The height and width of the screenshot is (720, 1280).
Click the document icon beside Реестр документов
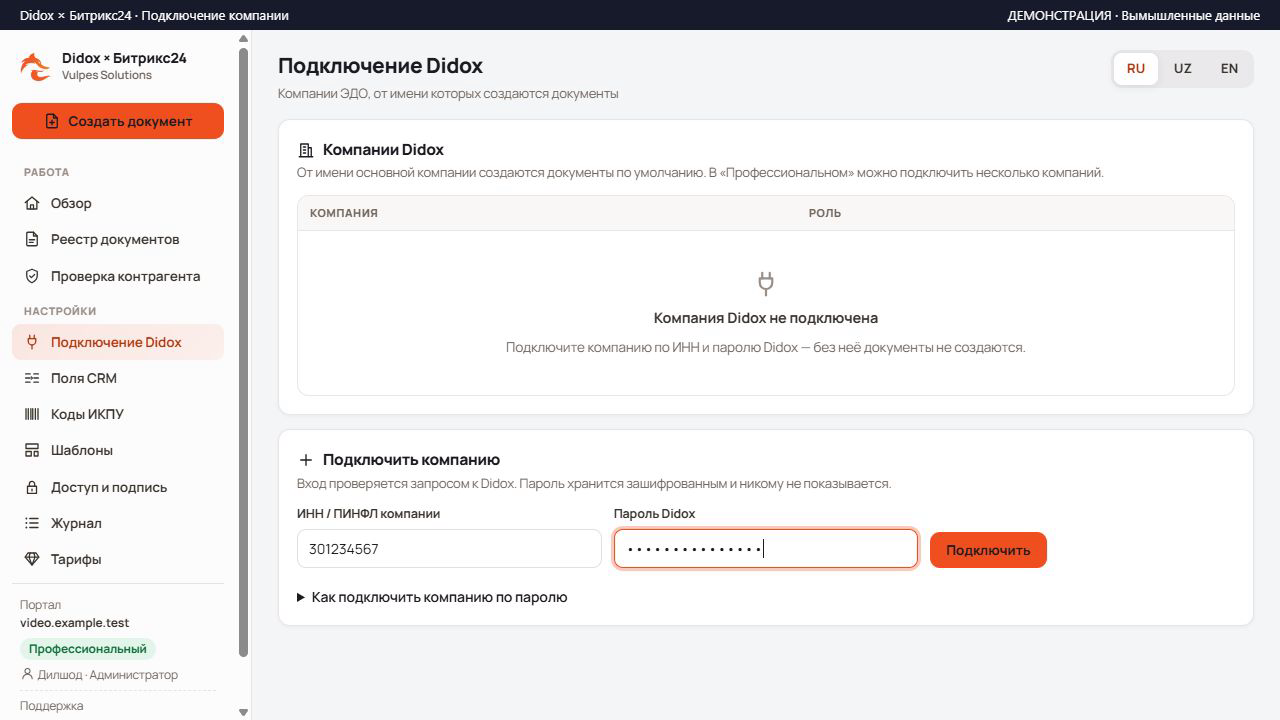[32, 239]
